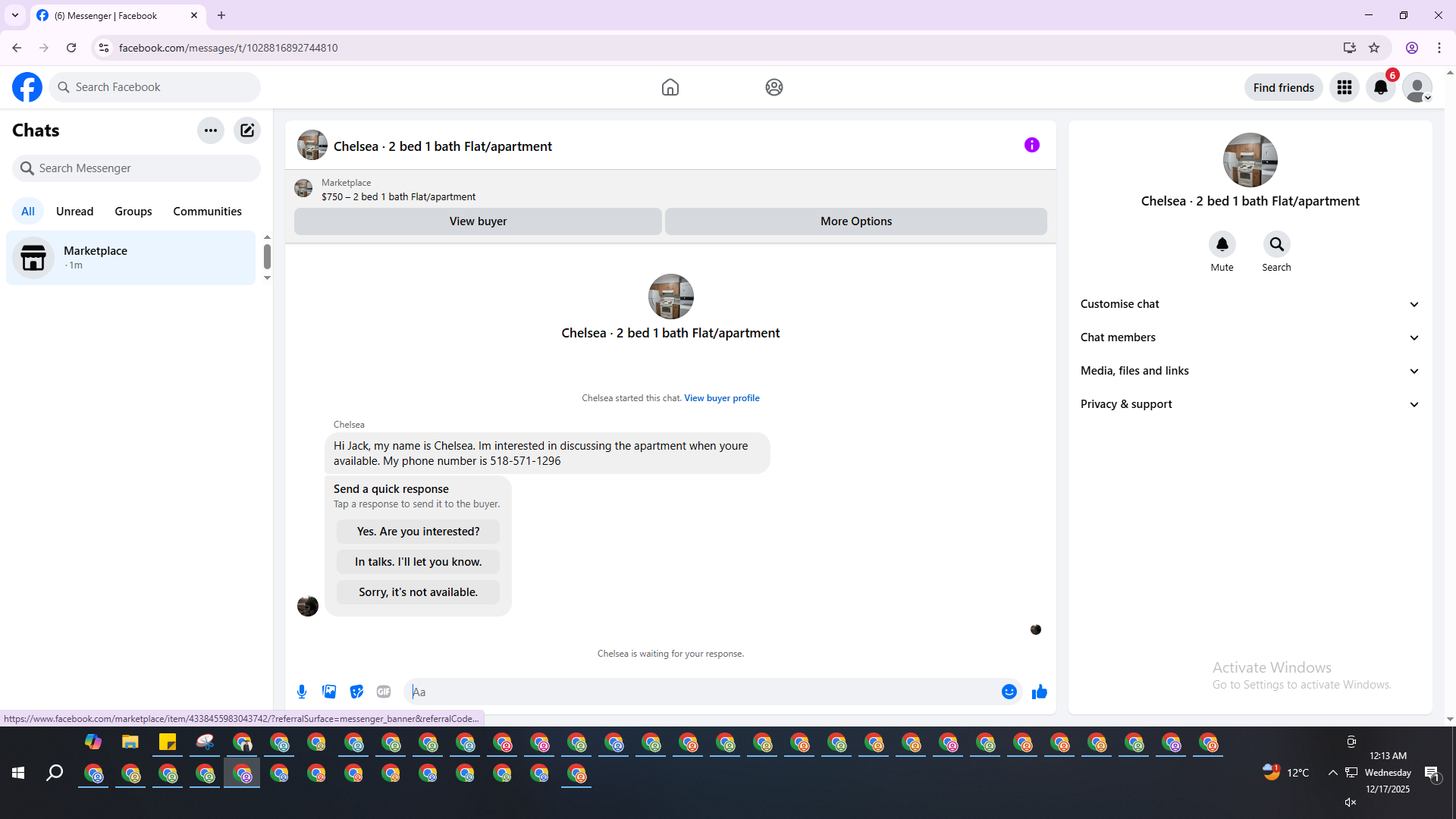
Task: Open the Chats options ellipsis menu
Action: (x=211, y=130)
